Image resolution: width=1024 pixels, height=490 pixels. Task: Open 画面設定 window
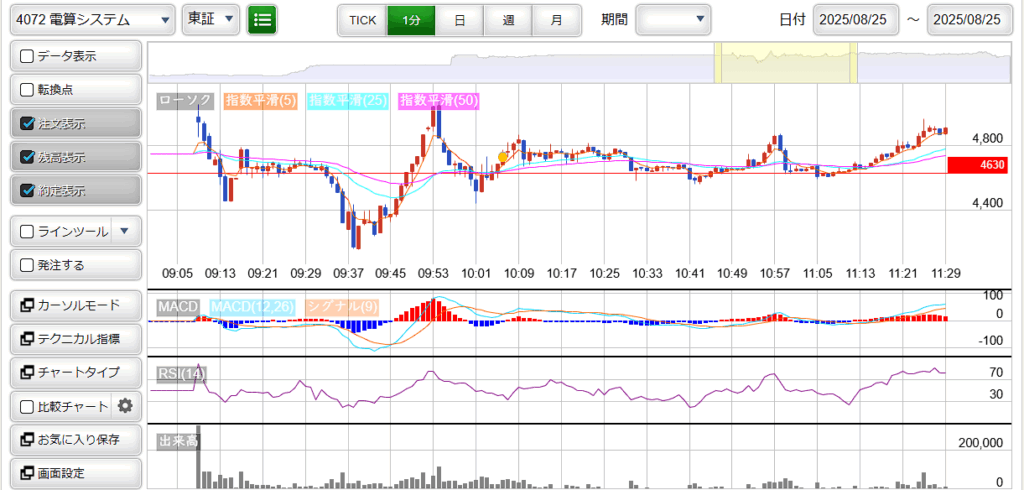76,472
